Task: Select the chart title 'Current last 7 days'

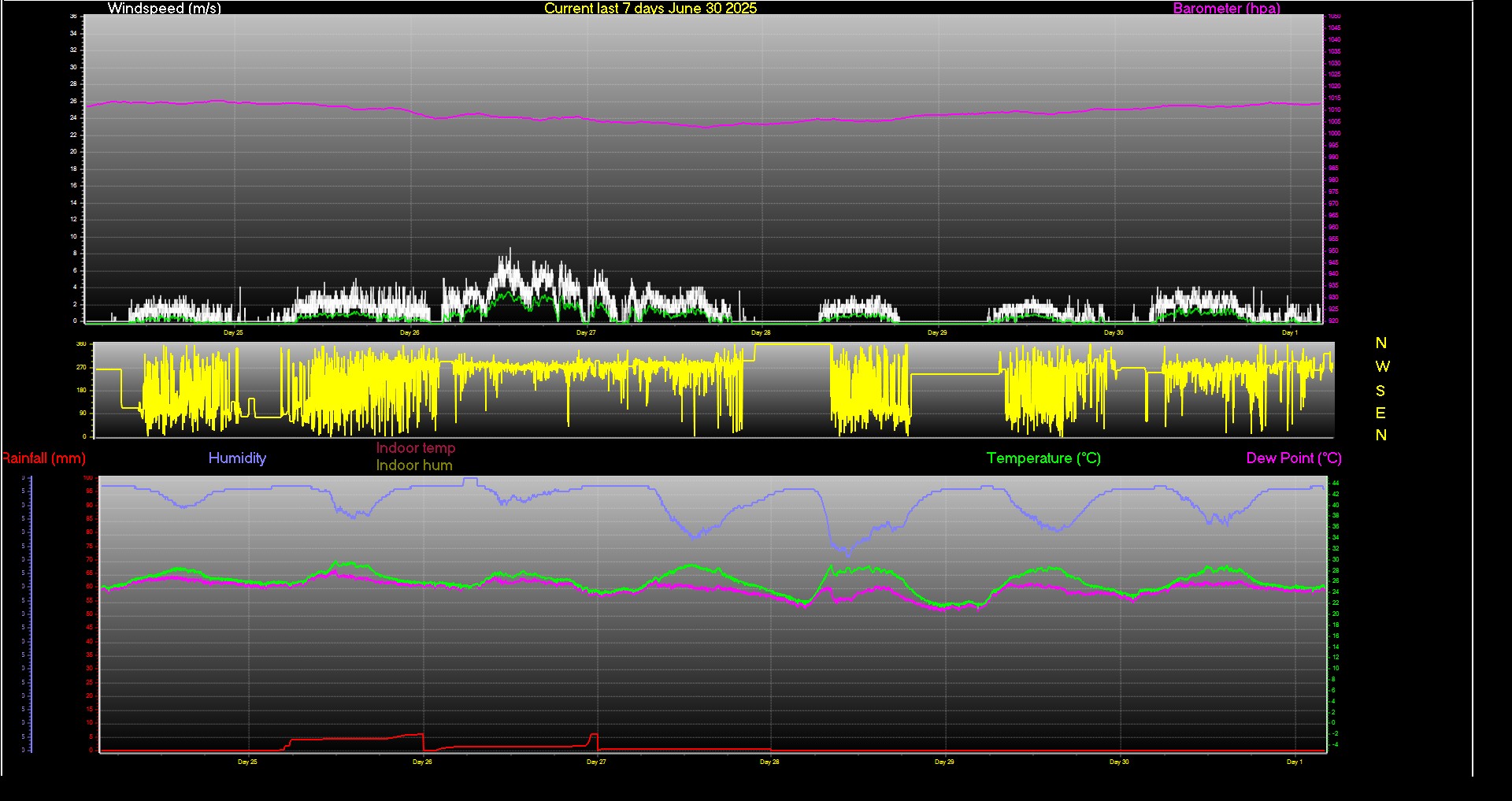Action: 650,9
